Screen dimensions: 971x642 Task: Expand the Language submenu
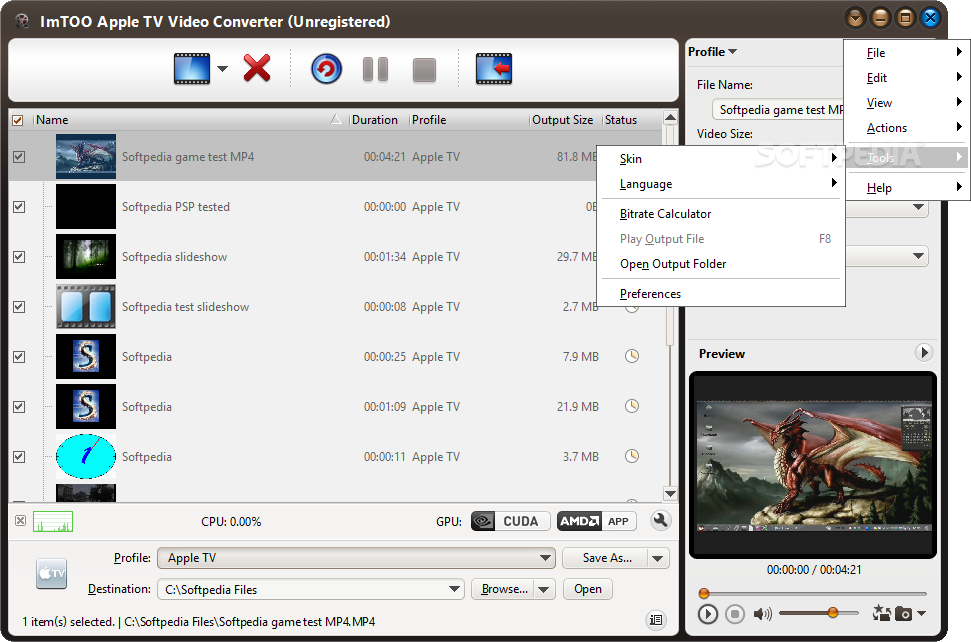[x=721, y=184]
